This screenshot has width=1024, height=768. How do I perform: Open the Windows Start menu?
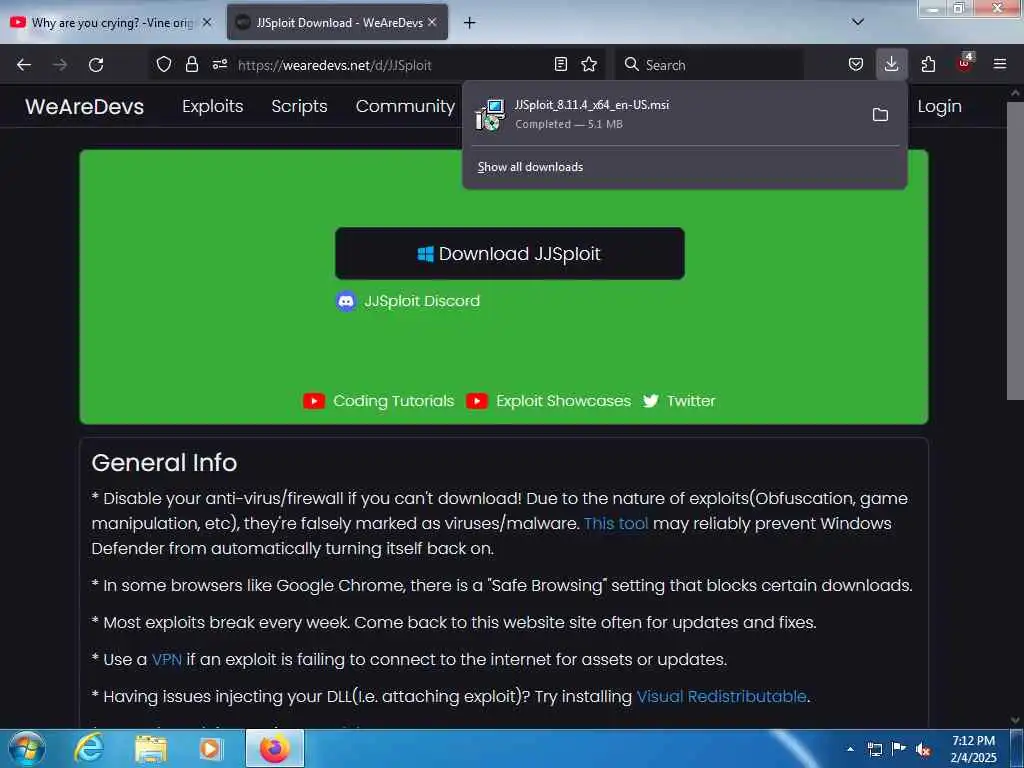(27, 748)
